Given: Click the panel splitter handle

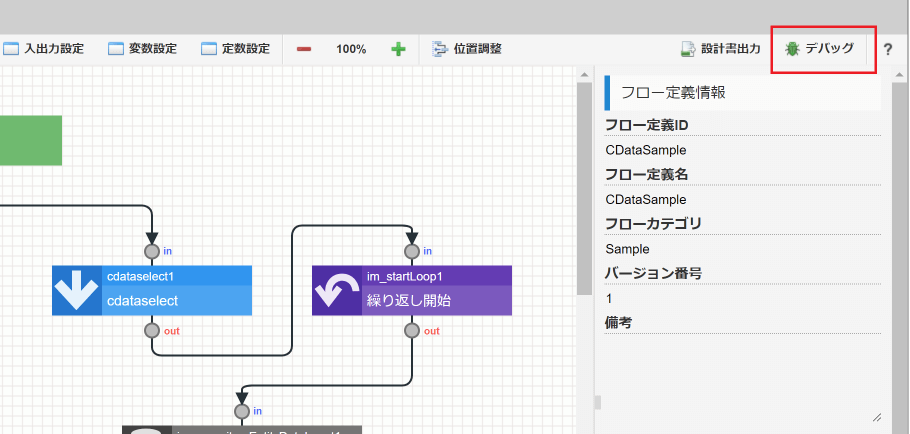Looking at the screenshot, I should tap(598, 403).
